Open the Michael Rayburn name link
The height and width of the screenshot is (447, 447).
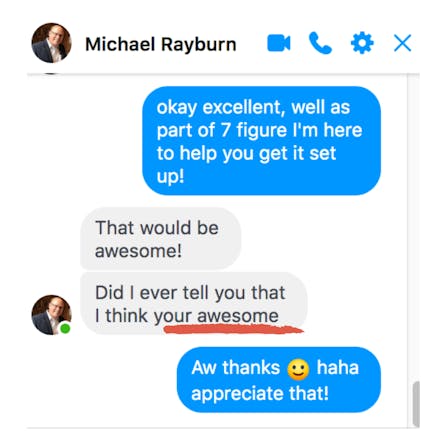click(161, 44)
